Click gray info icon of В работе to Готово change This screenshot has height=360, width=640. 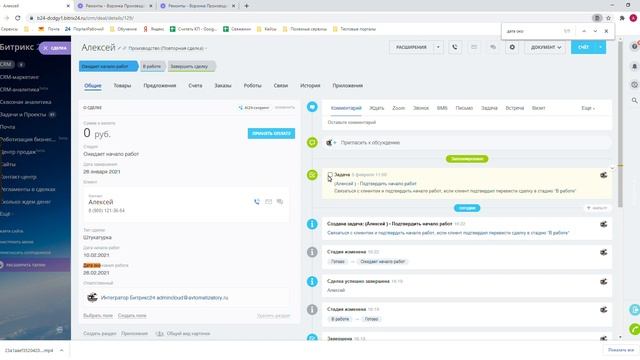point(312,310)
